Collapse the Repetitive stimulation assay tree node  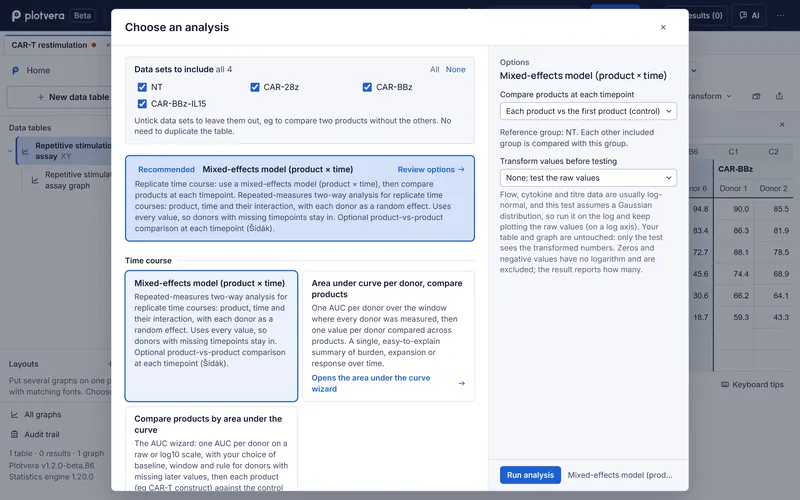pyautogui.click(x=10, y=151)
